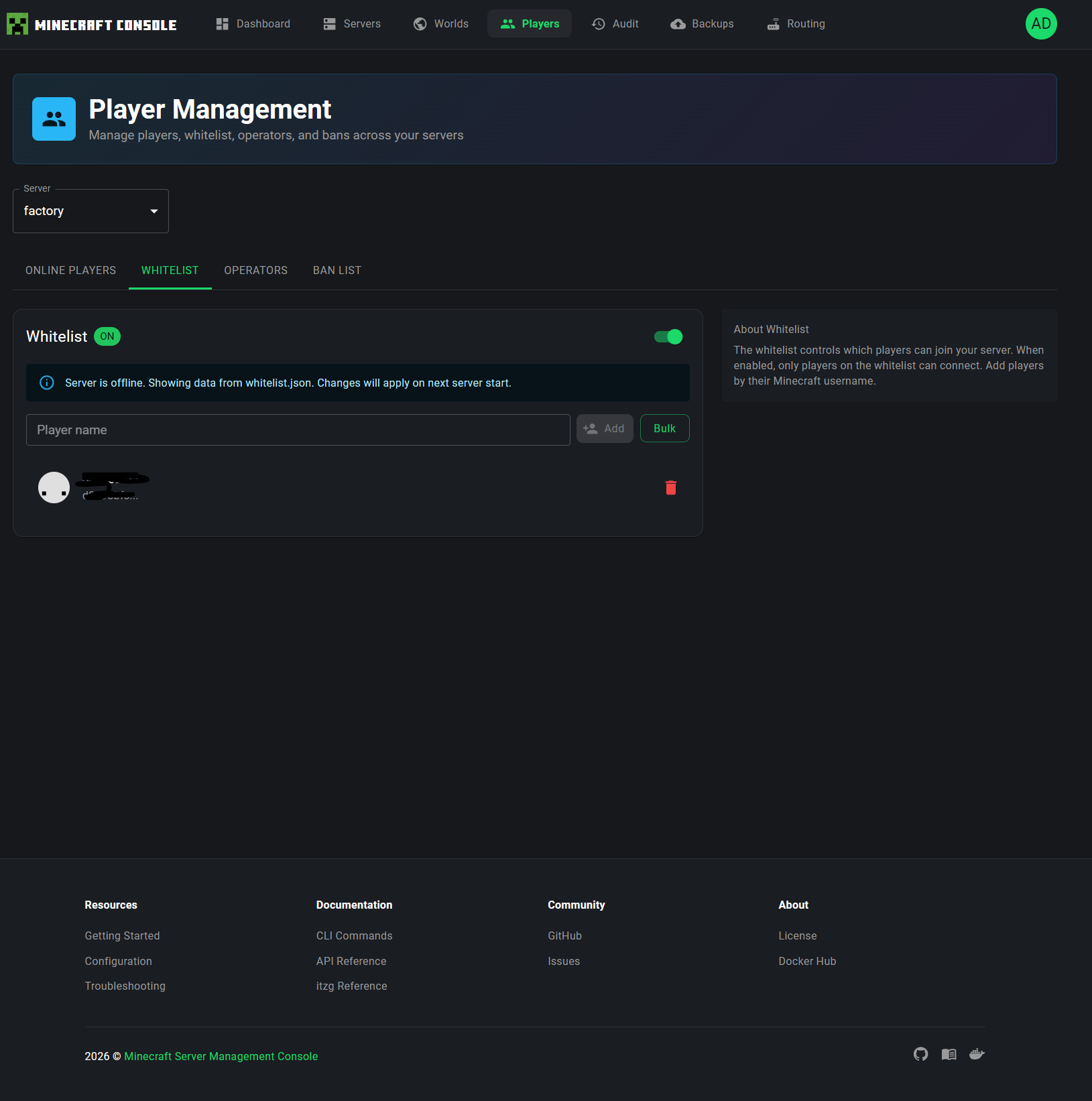Go to Dashboard in top navigation
The image size is (1092, 1101).
253,24
